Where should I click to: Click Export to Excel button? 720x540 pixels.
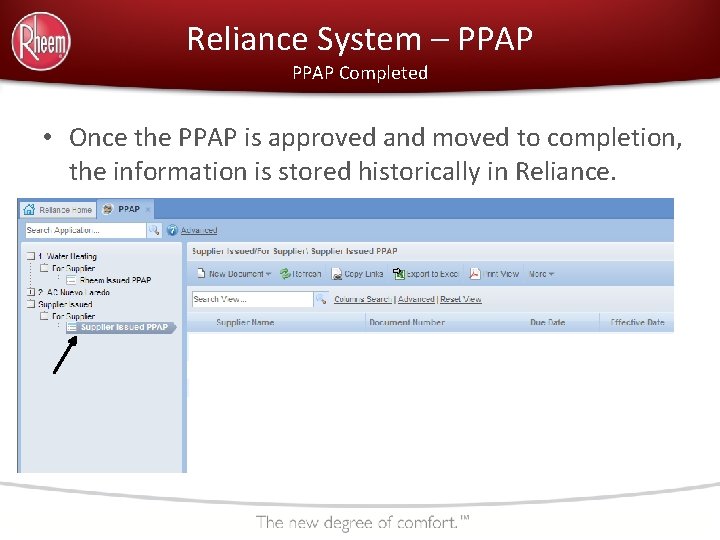tap(426, 274)
